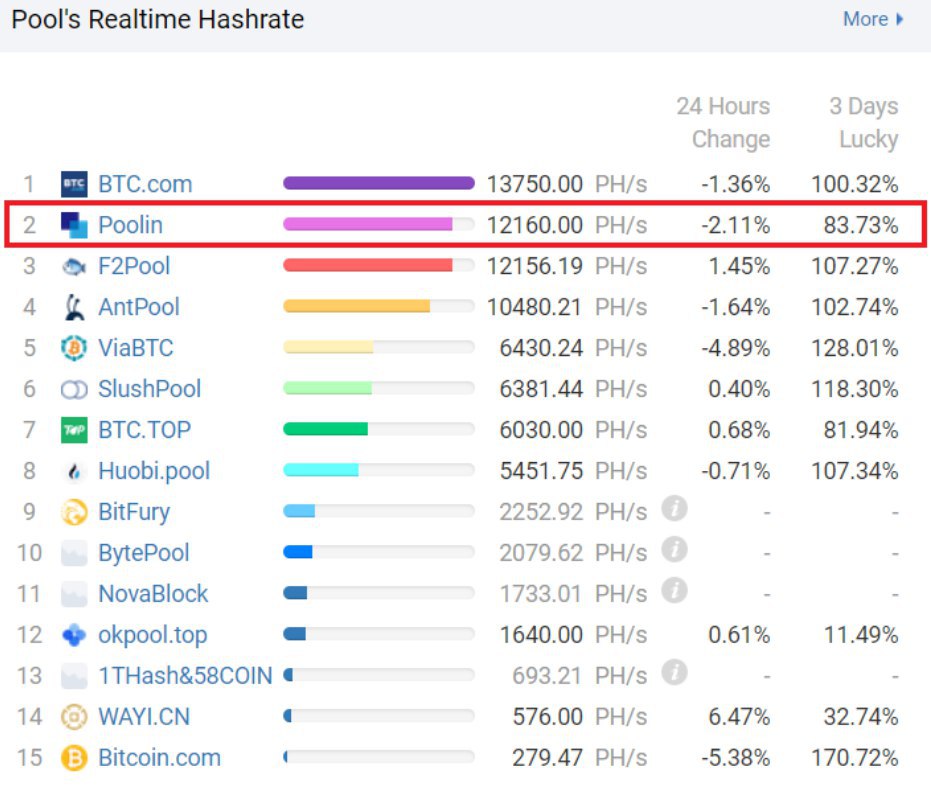931x797 pixels.
Task: Open the 1THash&58COIN pool link
Action: point(185,676)
